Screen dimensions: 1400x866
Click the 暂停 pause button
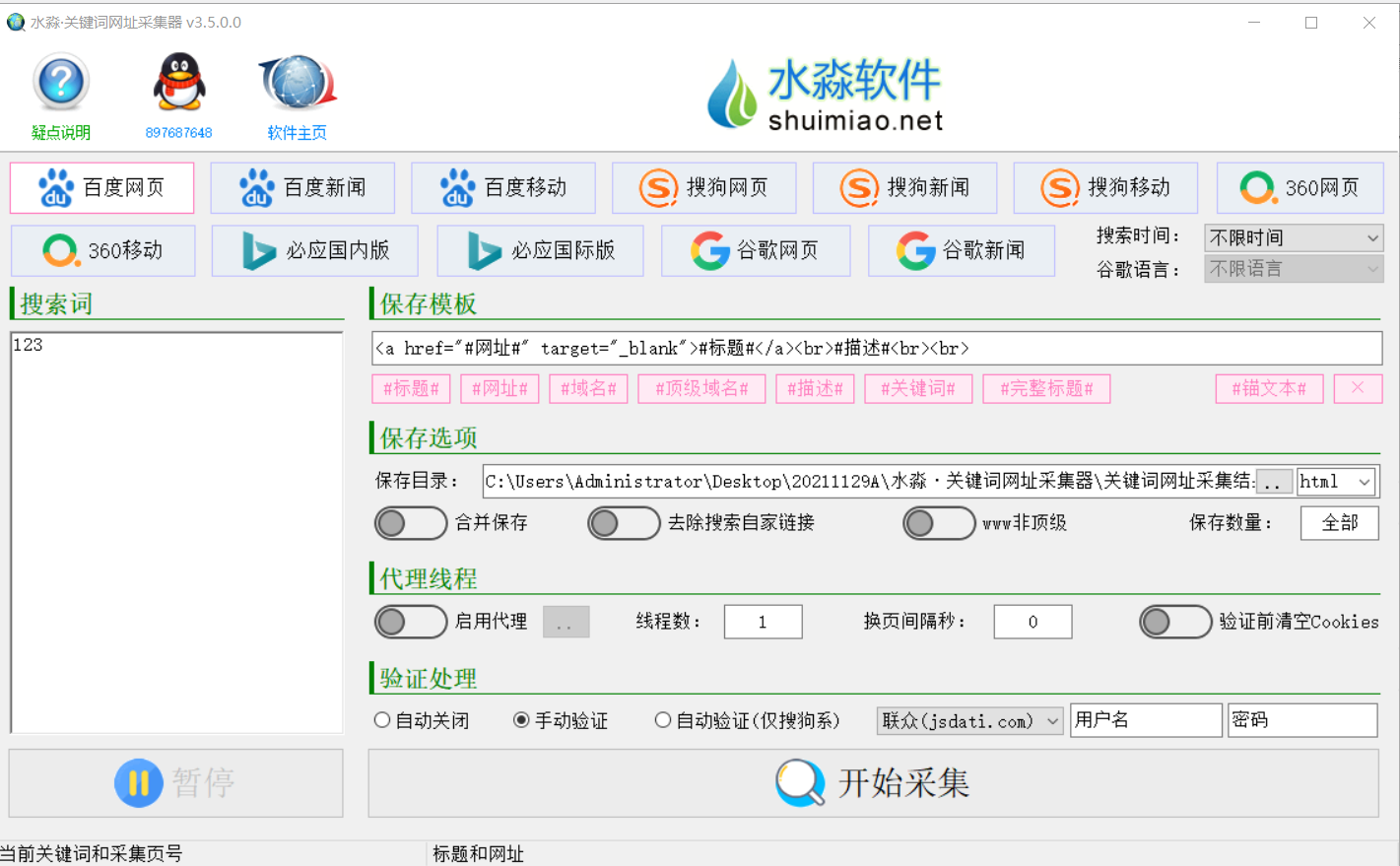pos(176,783)
